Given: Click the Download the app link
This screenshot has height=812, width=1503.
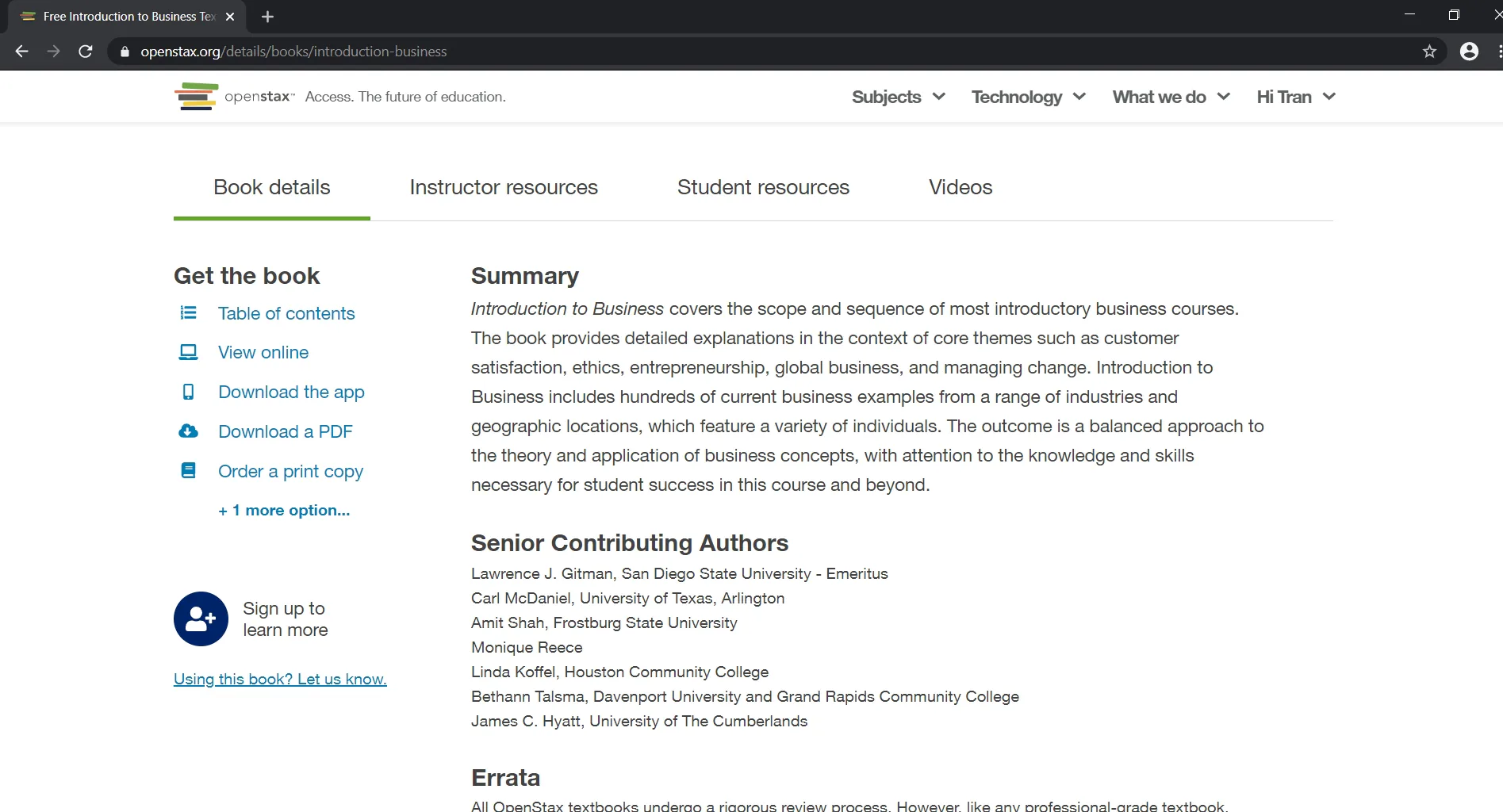Looking at the screenshot, I should coord(291,392).
